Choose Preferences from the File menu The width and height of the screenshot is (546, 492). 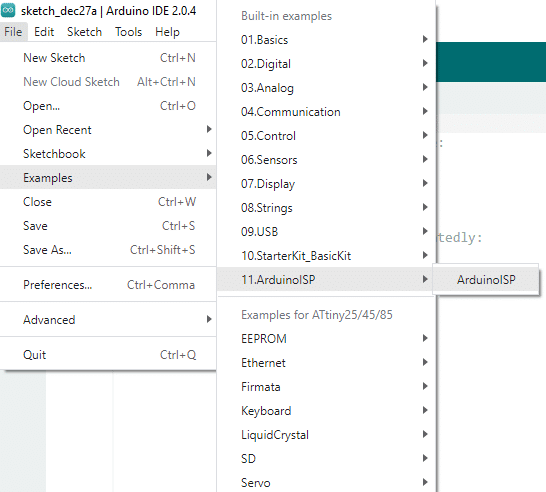tap(108, 285)
